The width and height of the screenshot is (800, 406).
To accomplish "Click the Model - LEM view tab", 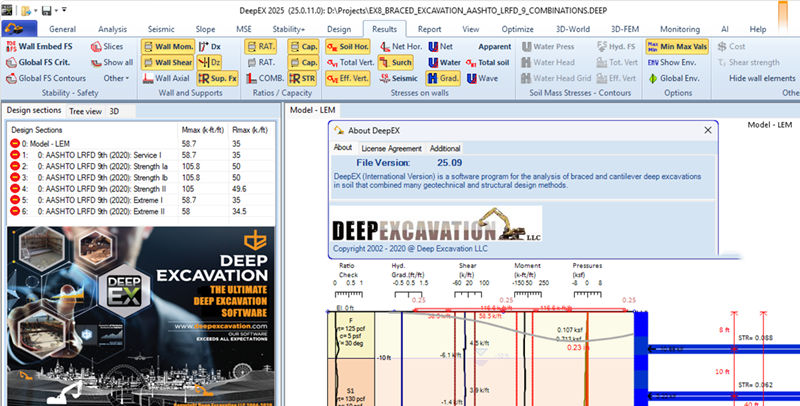I will [312, 110].
